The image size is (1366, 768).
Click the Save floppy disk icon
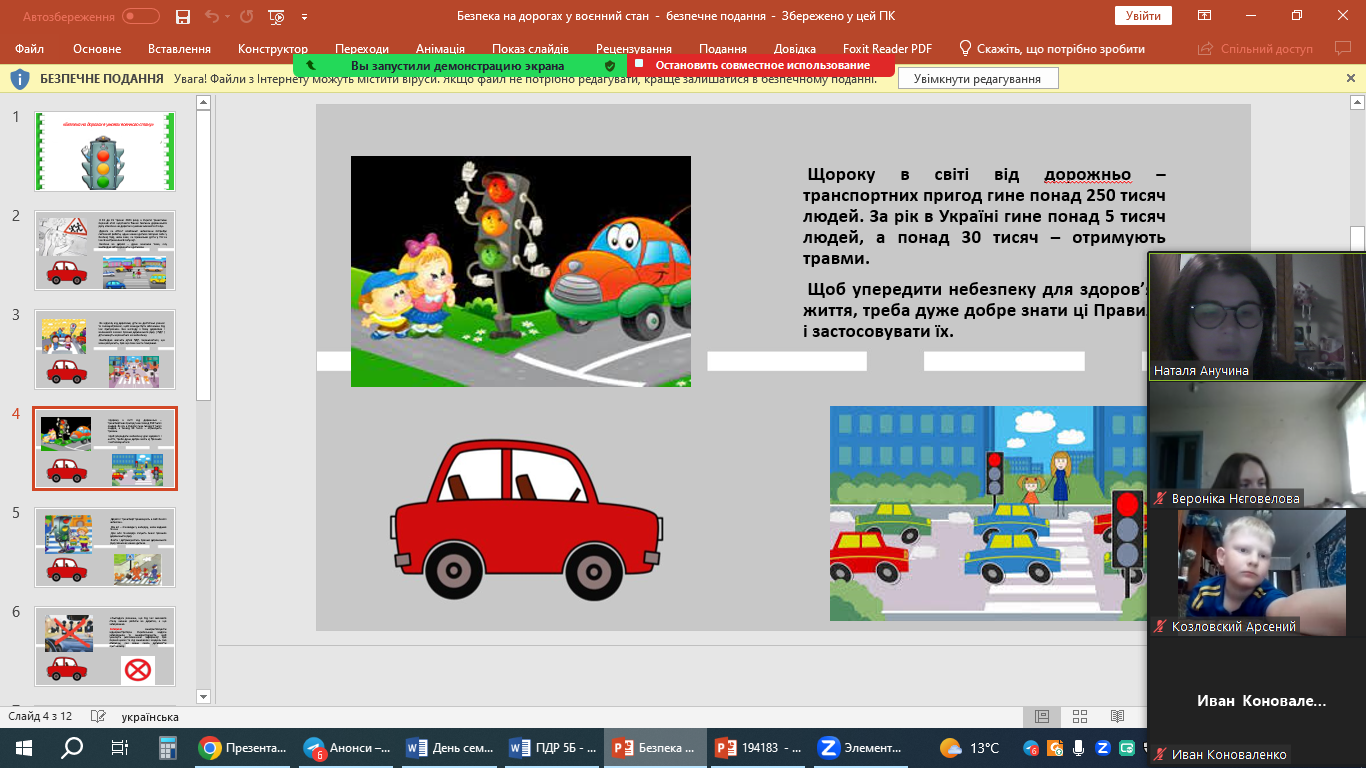[x=182, y=16]
